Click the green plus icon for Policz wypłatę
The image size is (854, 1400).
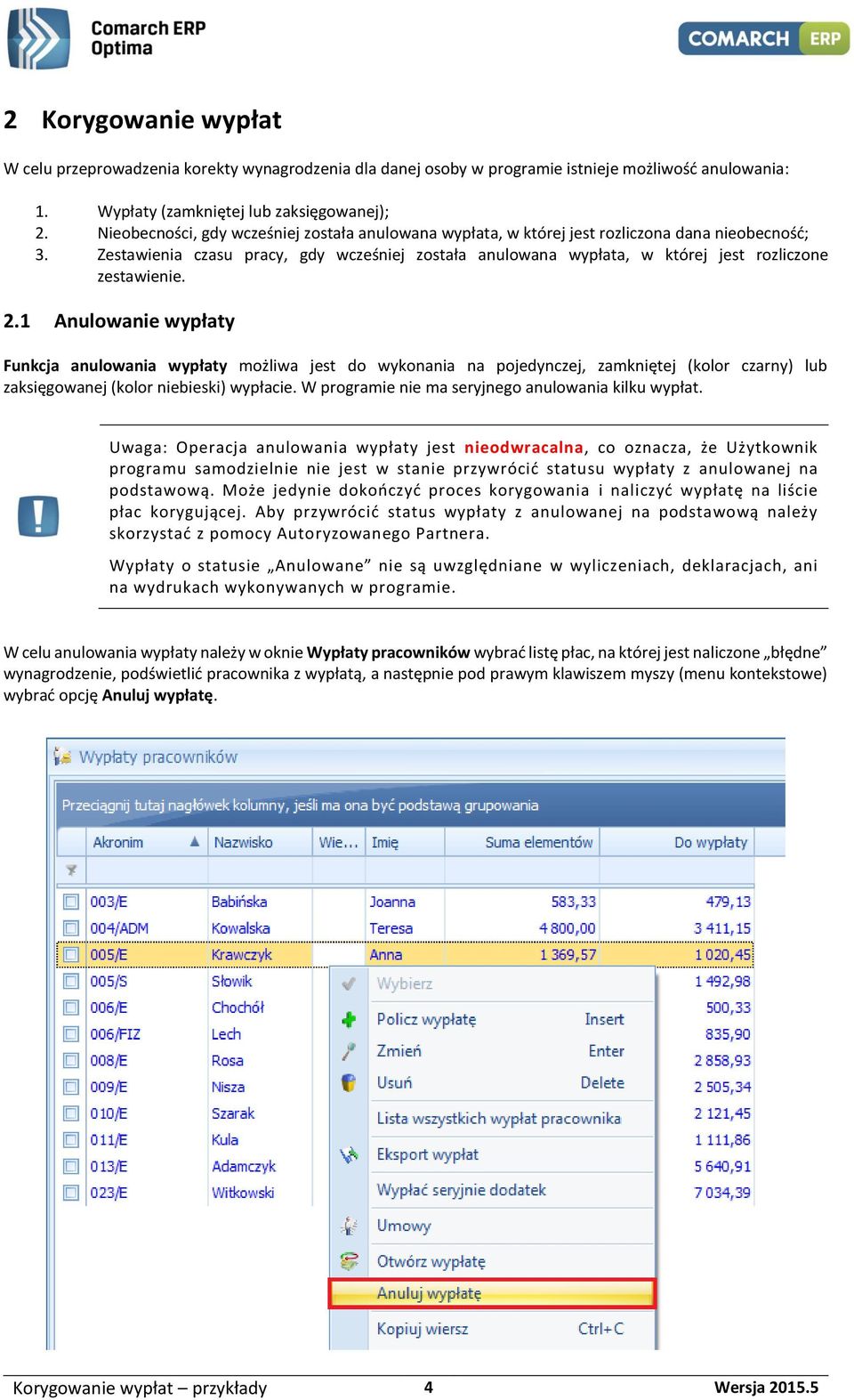point(349,1019)
